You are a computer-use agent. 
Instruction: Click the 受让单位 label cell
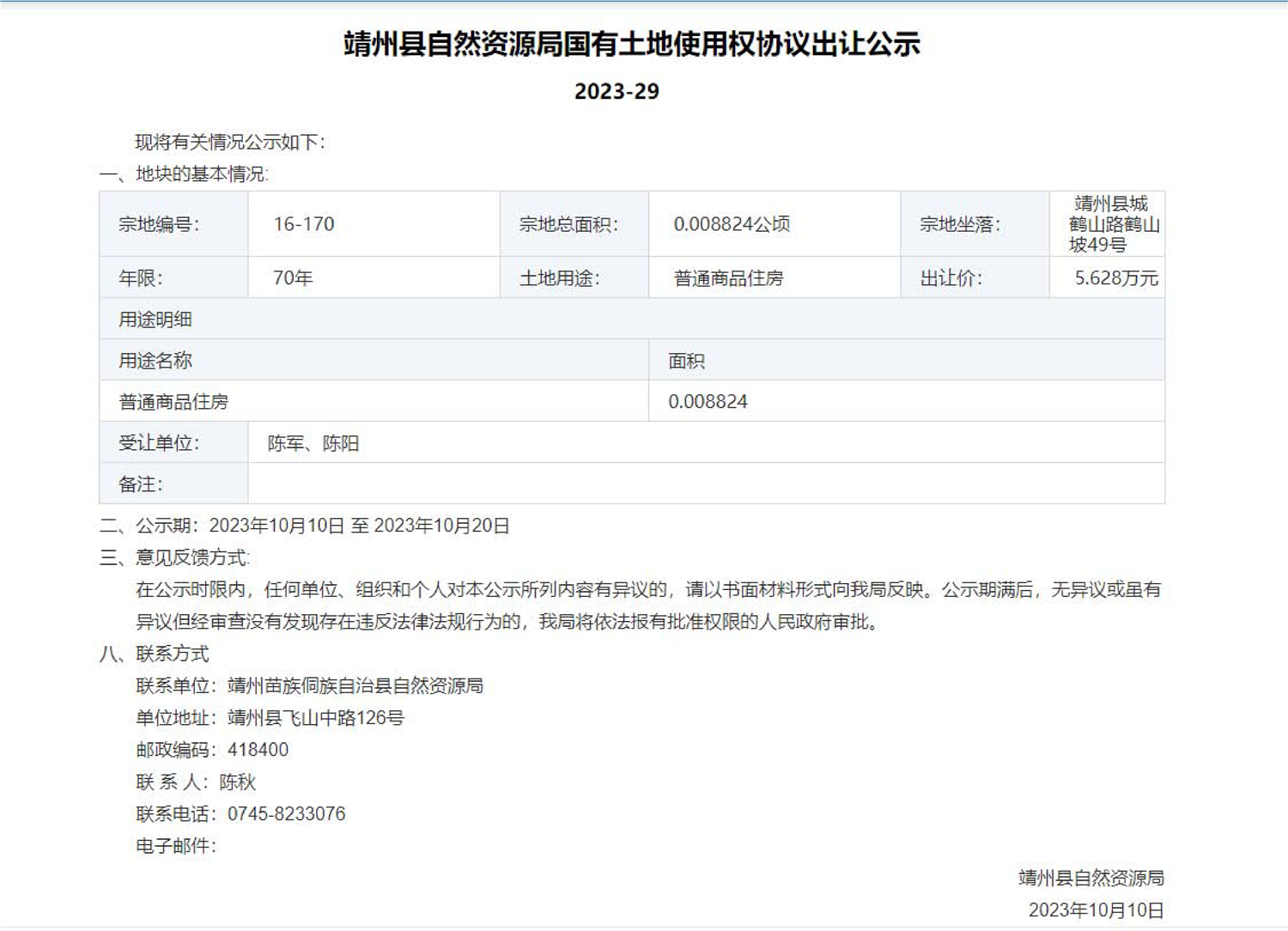pyautogui.click(x=173, y=442)
